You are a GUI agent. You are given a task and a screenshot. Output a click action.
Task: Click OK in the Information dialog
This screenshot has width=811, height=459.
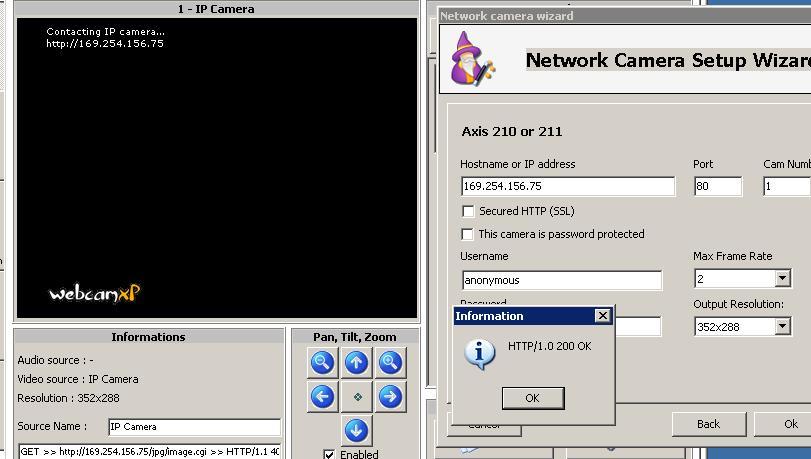533,398
